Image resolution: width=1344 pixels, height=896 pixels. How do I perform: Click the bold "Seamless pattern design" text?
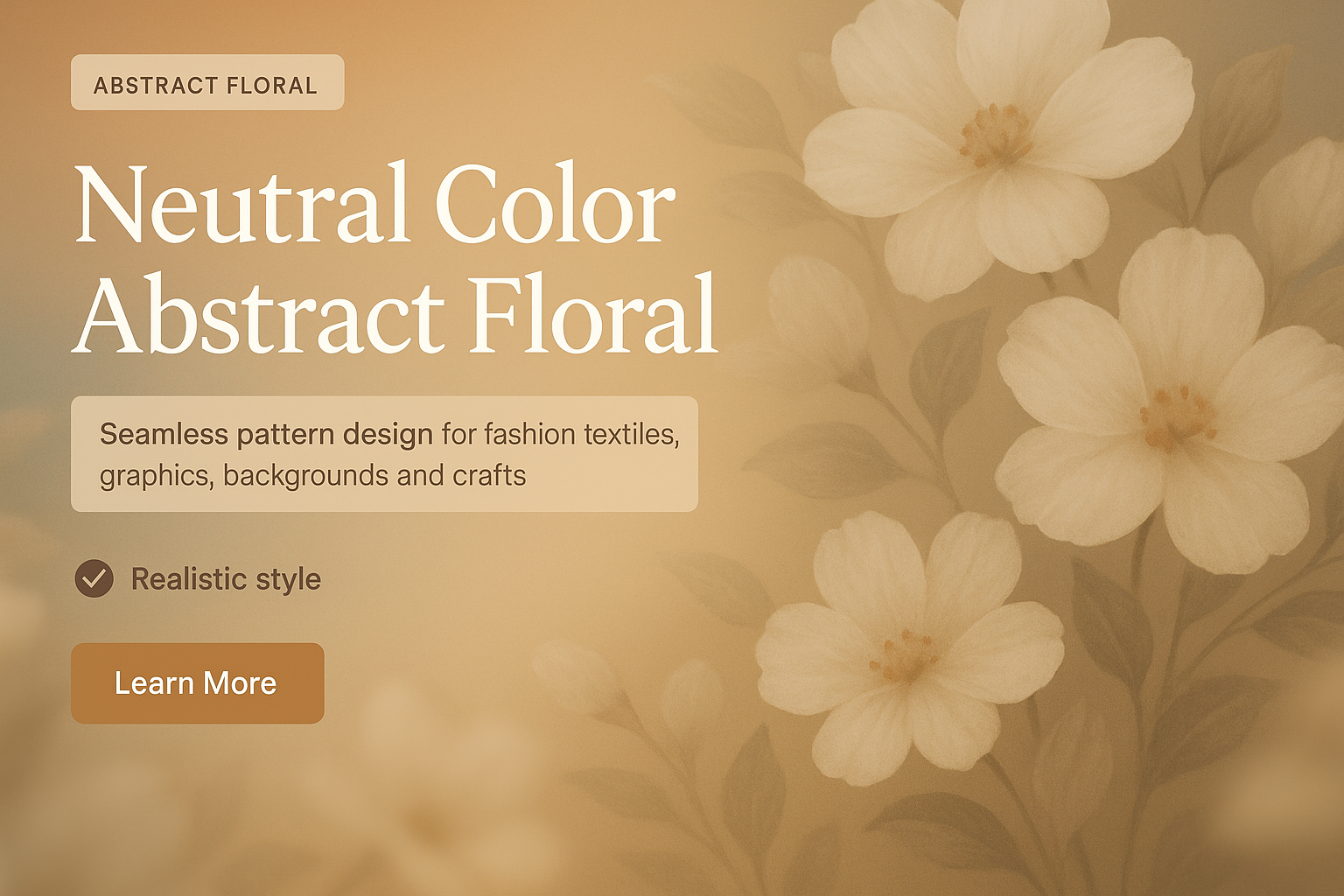pyautogui.click(x=266, y=434)
